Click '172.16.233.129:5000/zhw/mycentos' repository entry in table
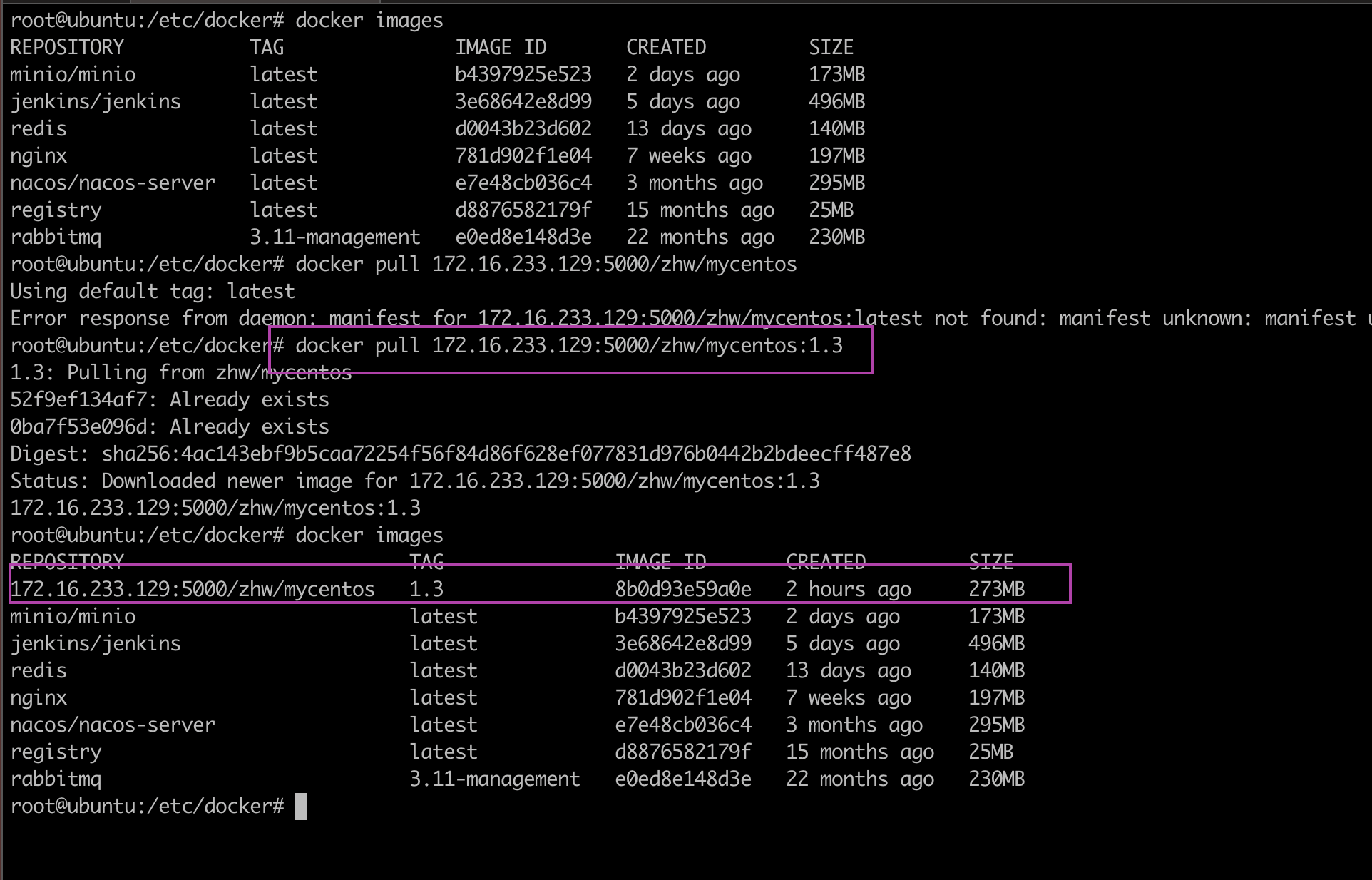 pos(192,589)
